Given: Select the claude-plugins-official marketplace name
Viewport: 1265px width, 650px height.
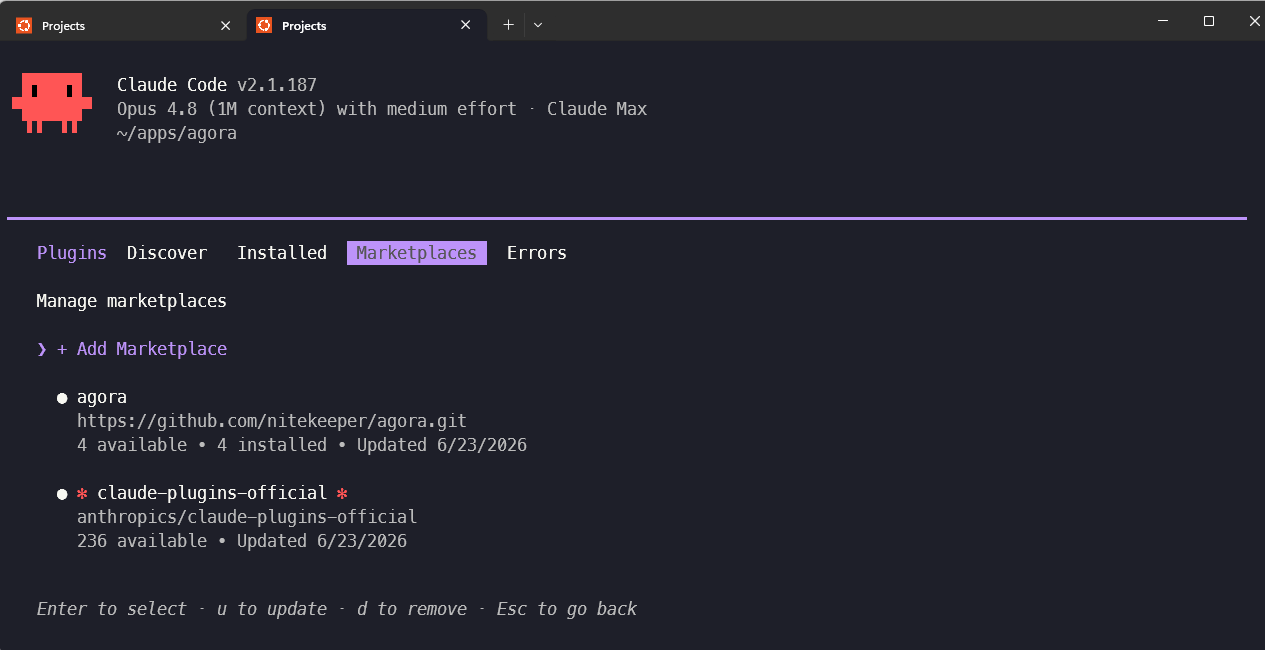Looking at the screenshot, I should [x=212, y=493].
